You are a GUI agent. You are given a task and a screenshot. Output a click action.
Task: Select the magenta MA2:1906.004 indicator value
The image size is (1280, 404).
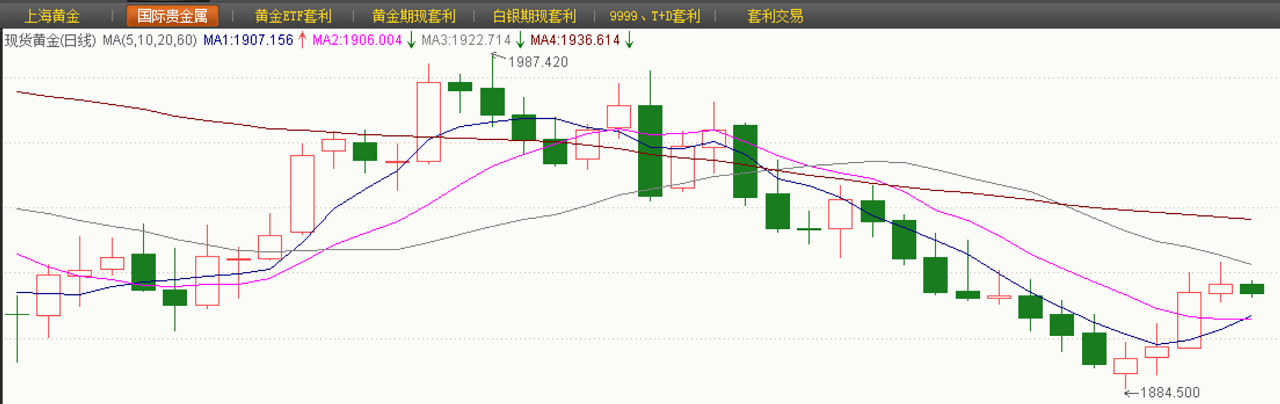pyautogui.click(x=357, y=40)
